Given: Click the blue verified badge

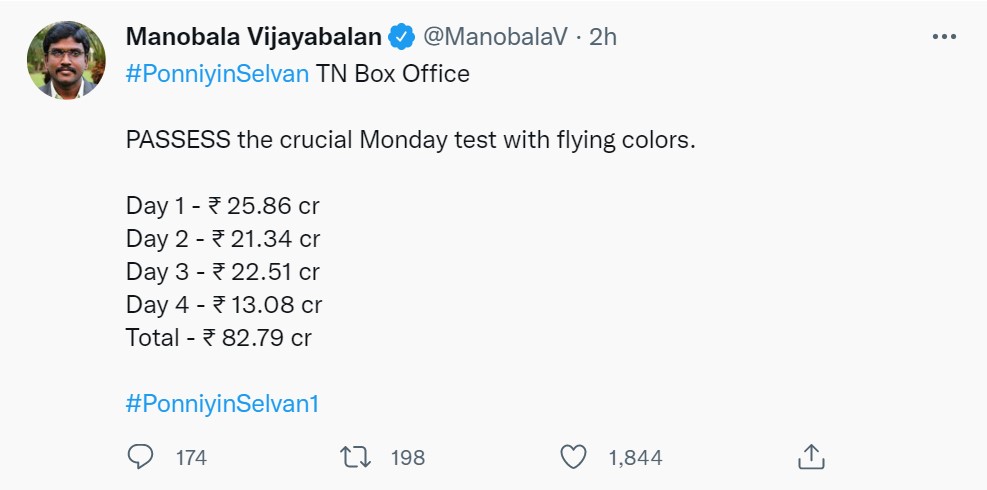Looking at the screenshot, I should [x=402, y=38].
